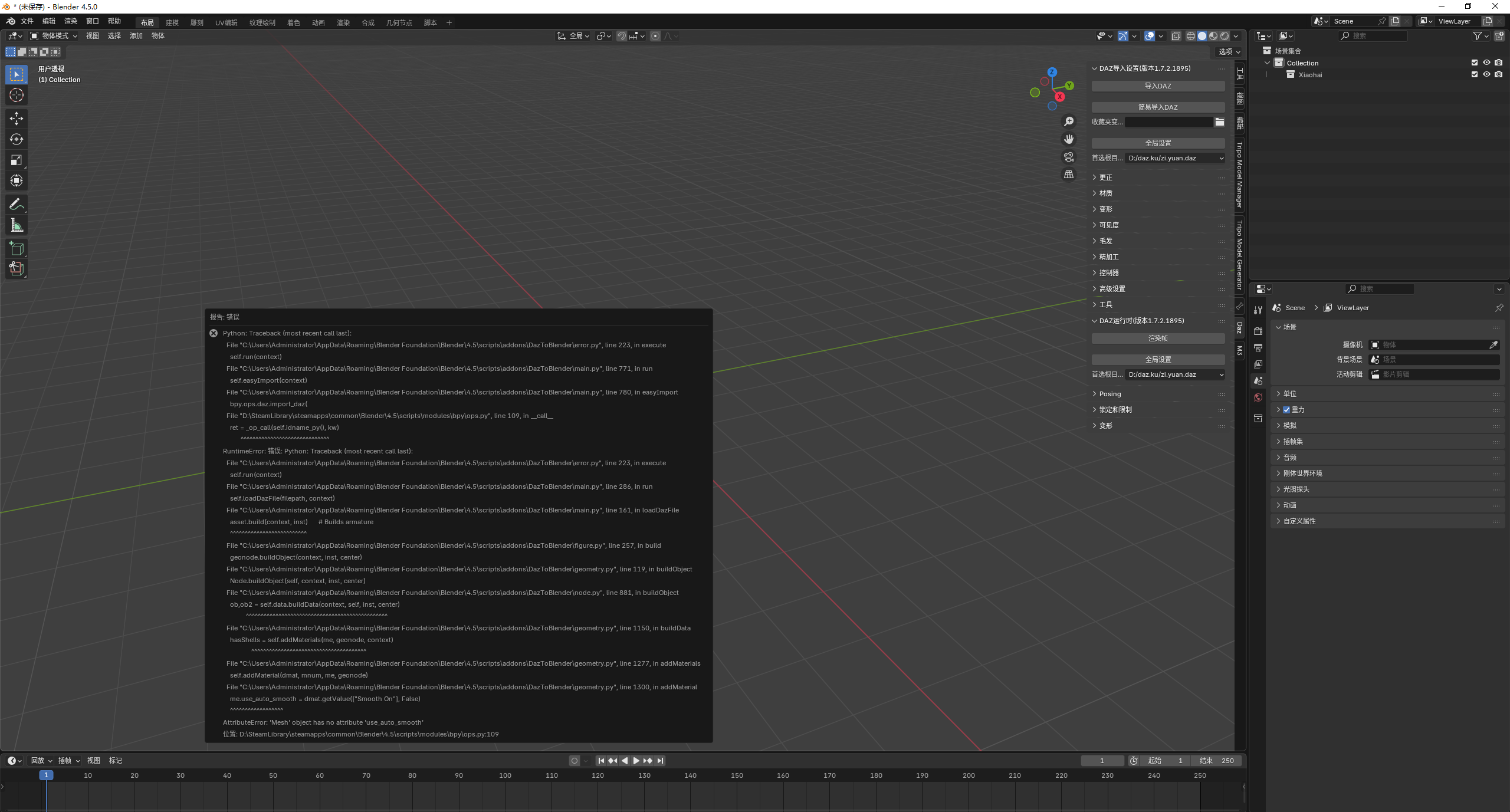Select the Annotate tool
This screenshot has height=812, width=1510.
point(17,205)
